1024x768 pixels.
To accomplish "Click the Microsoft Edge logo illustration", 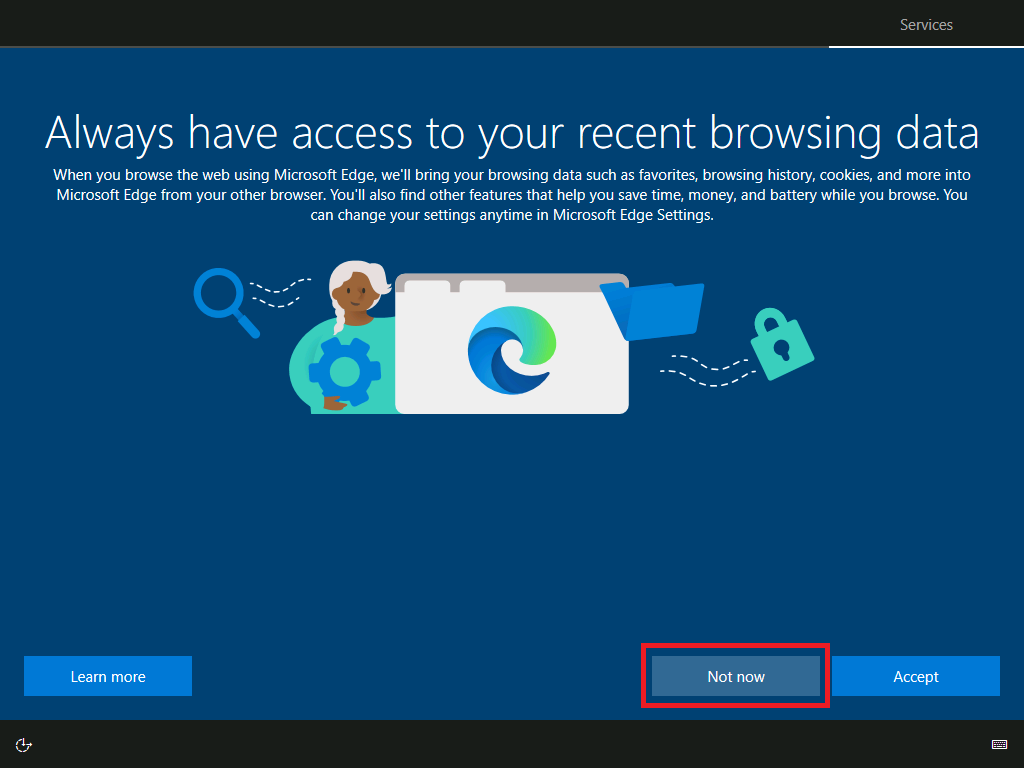I will 511,350.
